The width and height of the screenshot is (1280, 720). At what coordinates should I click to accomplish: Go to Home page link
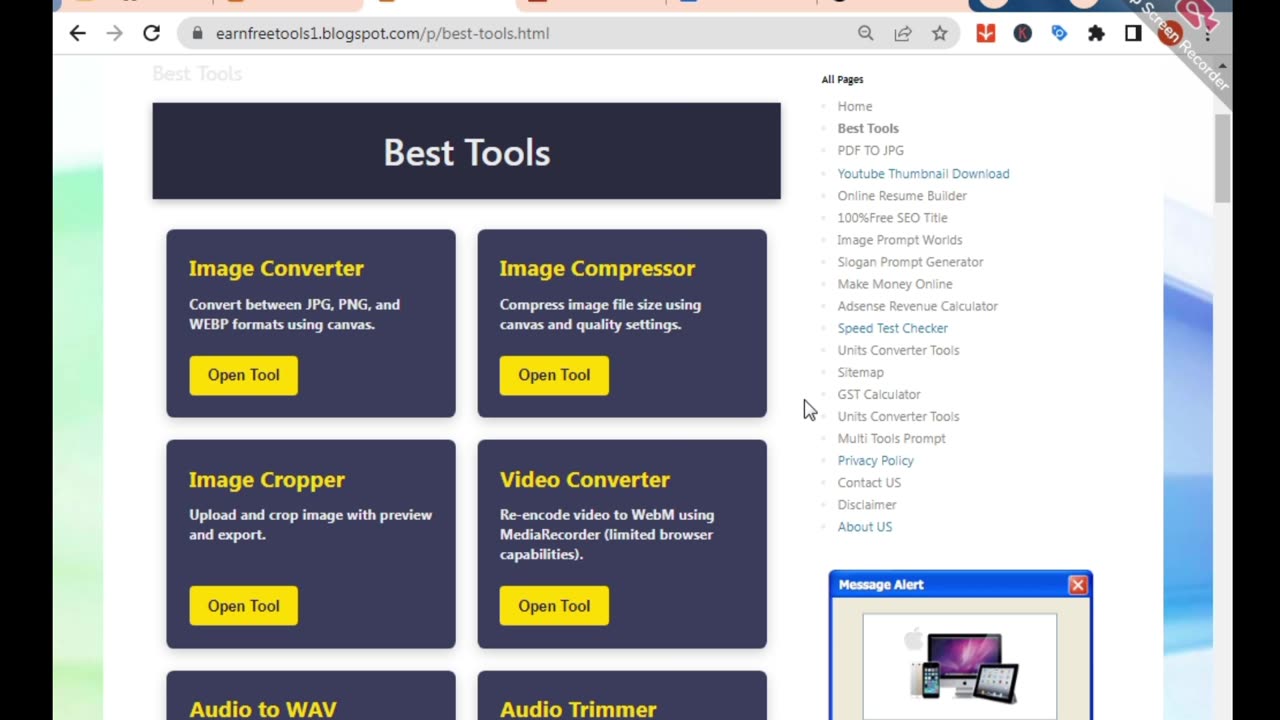pos(855,106)
